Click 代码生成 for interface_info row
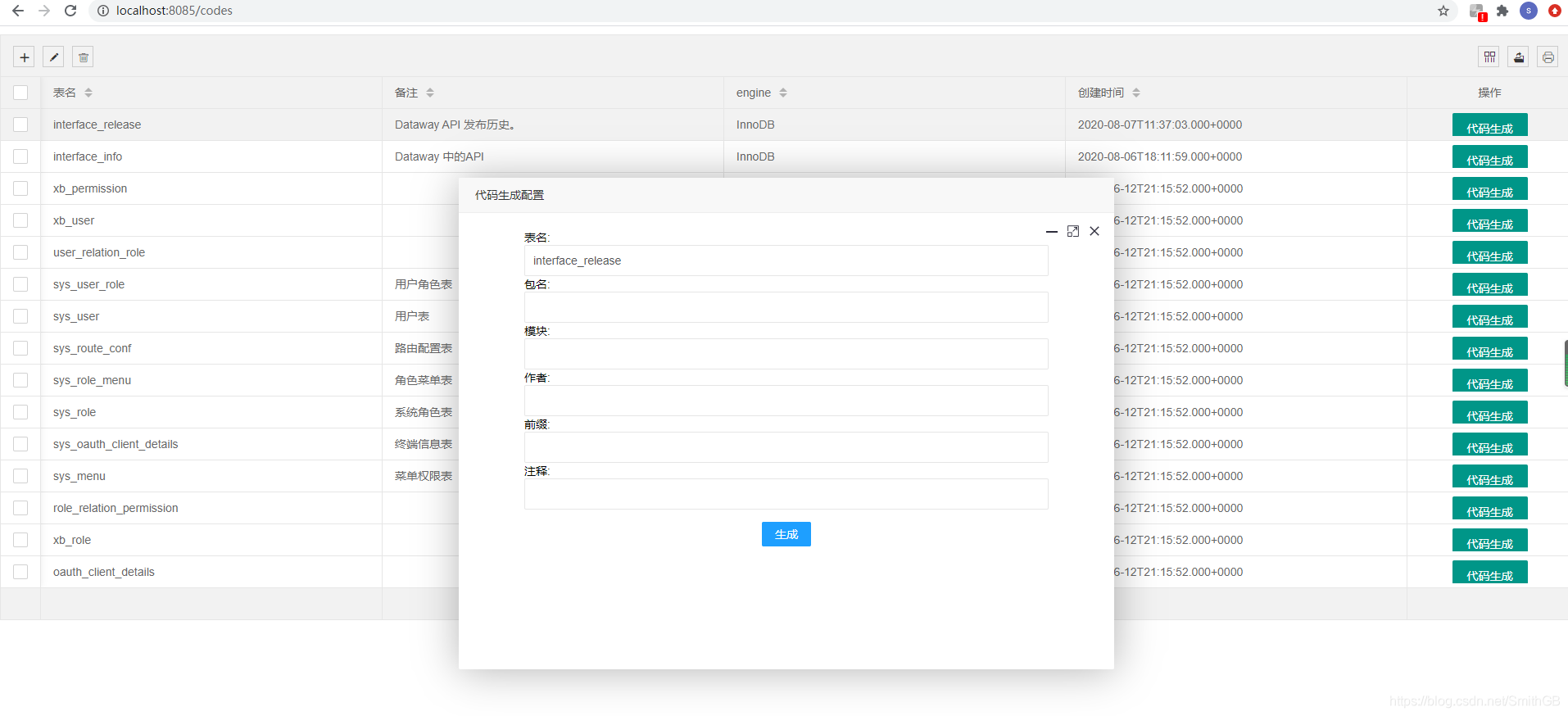Screen dimensions: 1568x716 pyautogui.click(x=1489, y=157)
